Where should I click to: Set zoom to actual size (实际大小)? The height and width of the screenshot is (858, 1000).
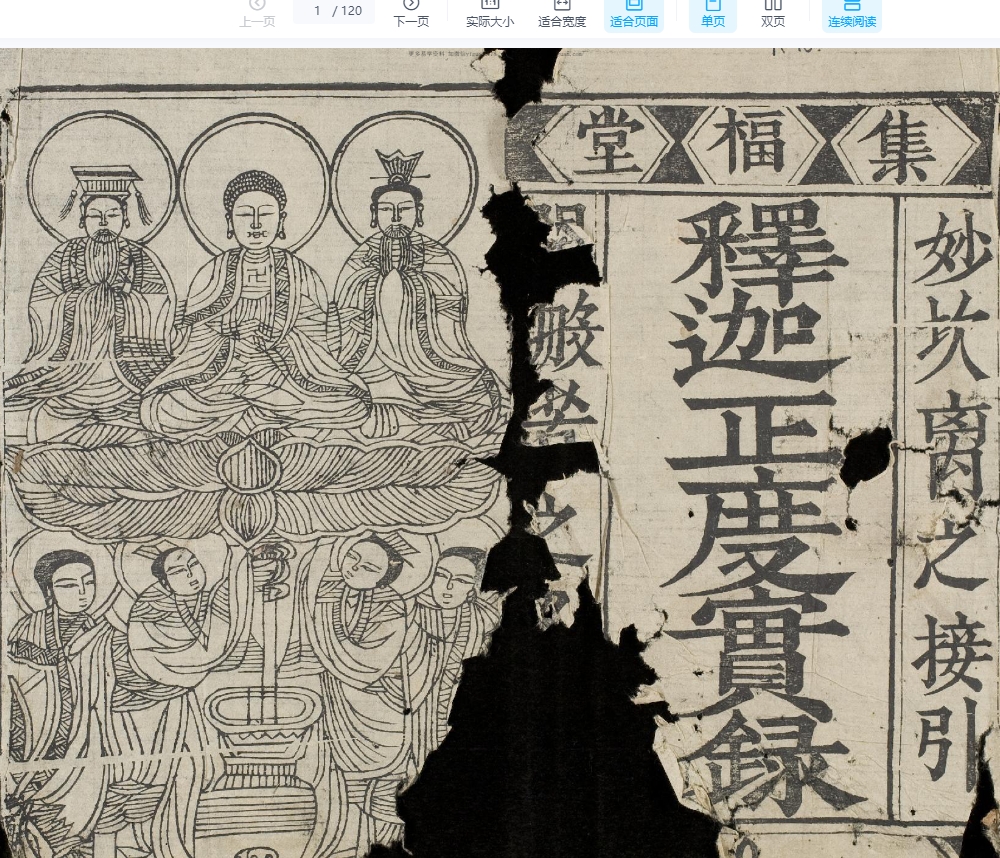pyautogui.click(x=490, y=13)
